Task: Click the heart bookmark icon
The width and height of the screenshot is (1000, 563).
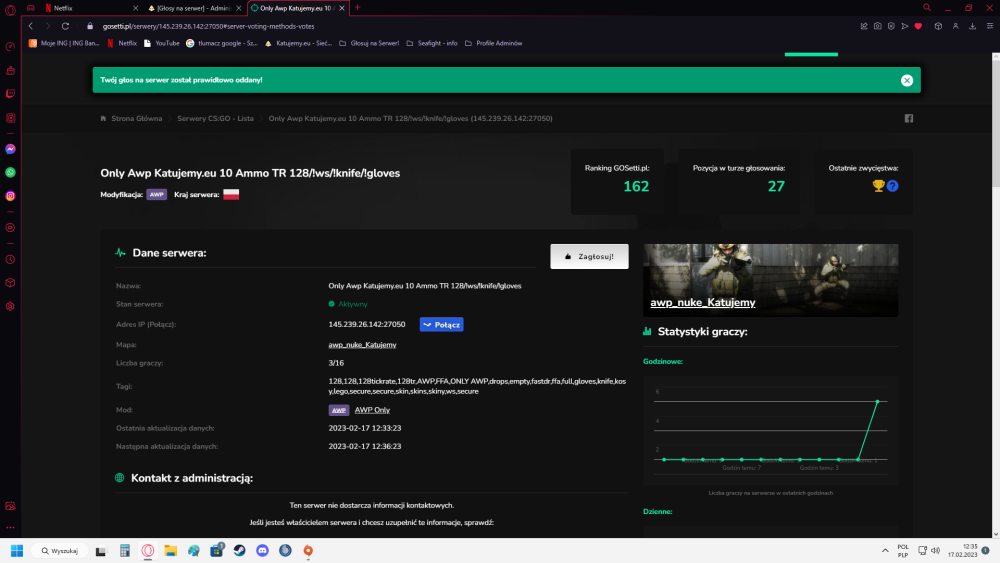Action: point(918,26)
